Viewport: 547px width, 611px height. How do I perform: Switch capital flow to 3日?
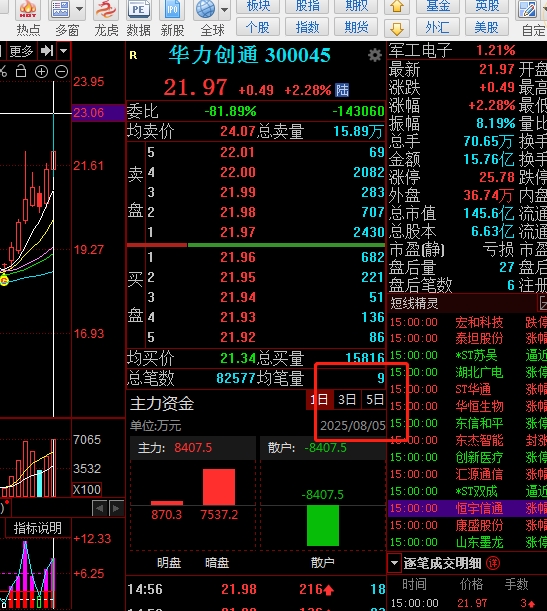coord(347,399)
